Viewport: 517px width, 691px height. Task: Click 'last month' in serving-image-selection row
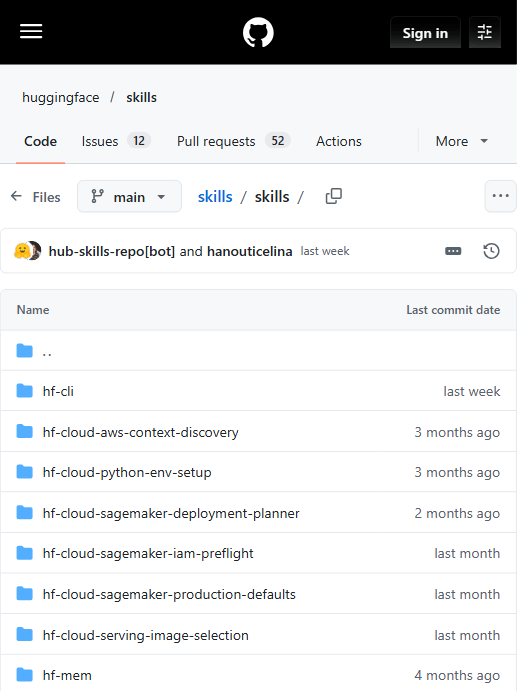pos(467,635)
